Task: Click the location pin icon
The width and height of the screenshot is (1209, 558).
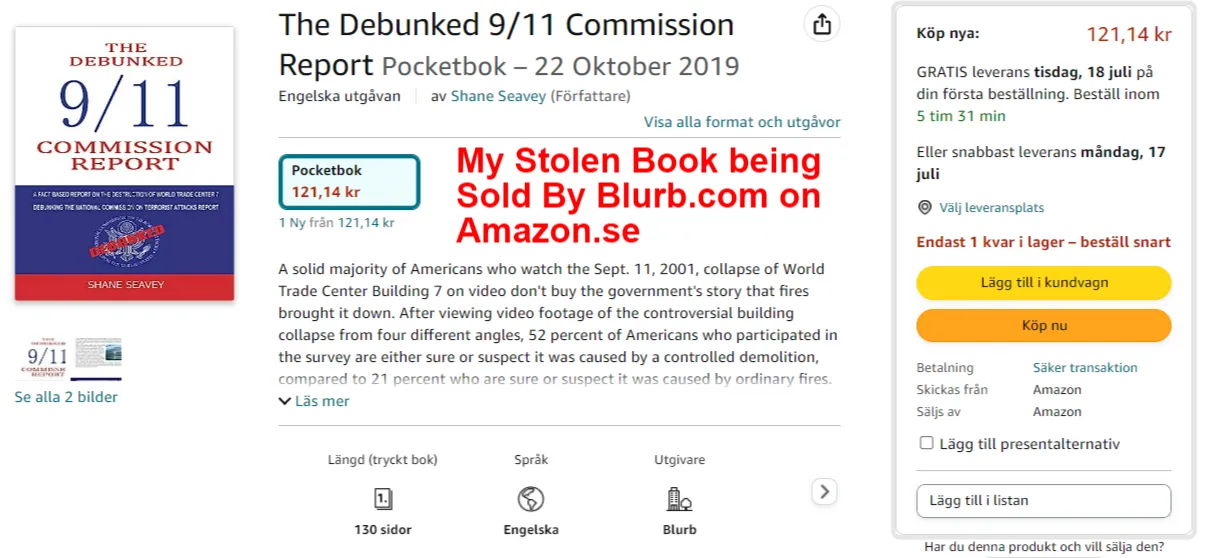Action: pyautogui.click(x=925, y=208)
